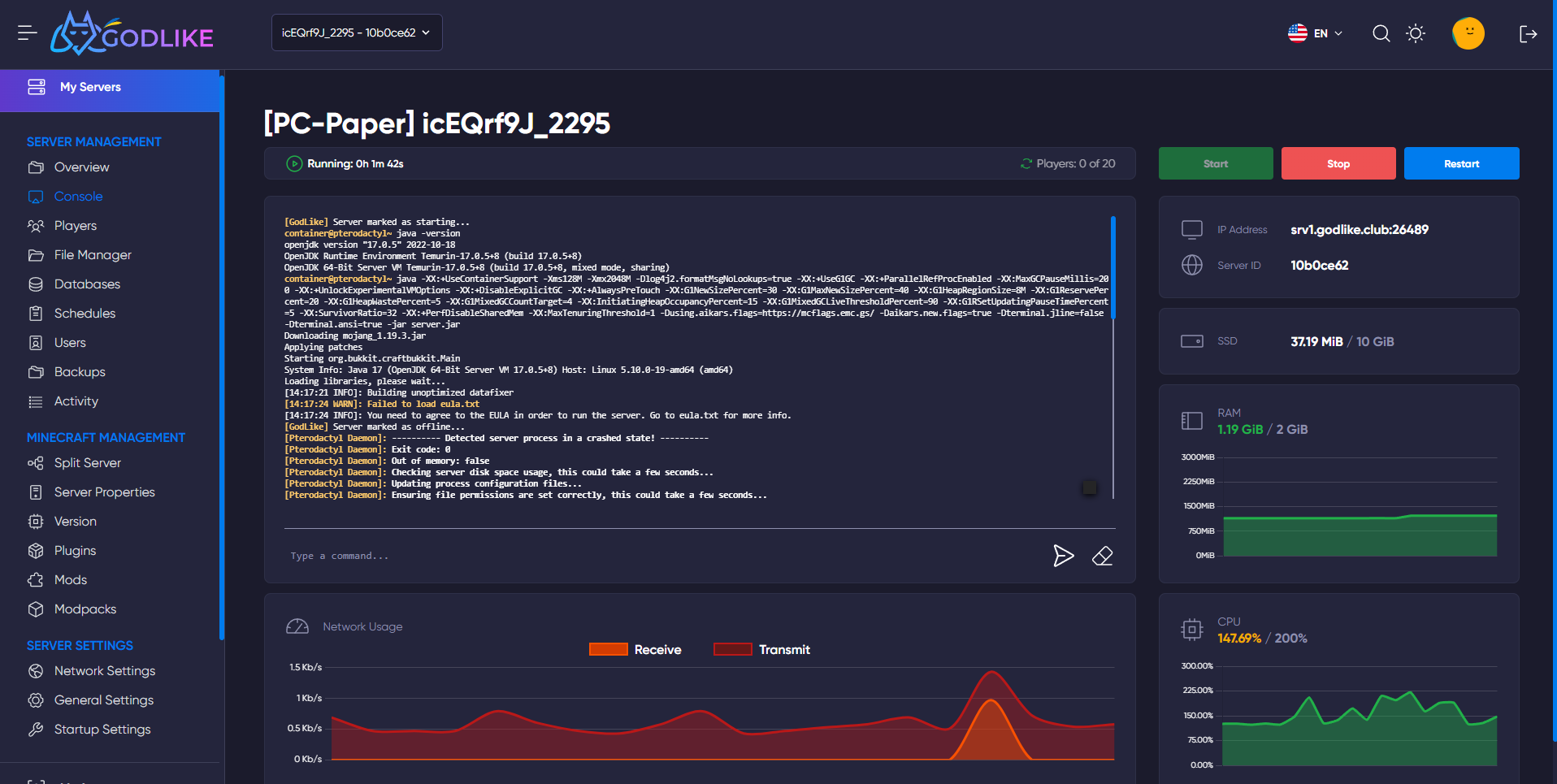Open the server selector dropdown
Screen dimensions: 1557x784
pos(357,33)
